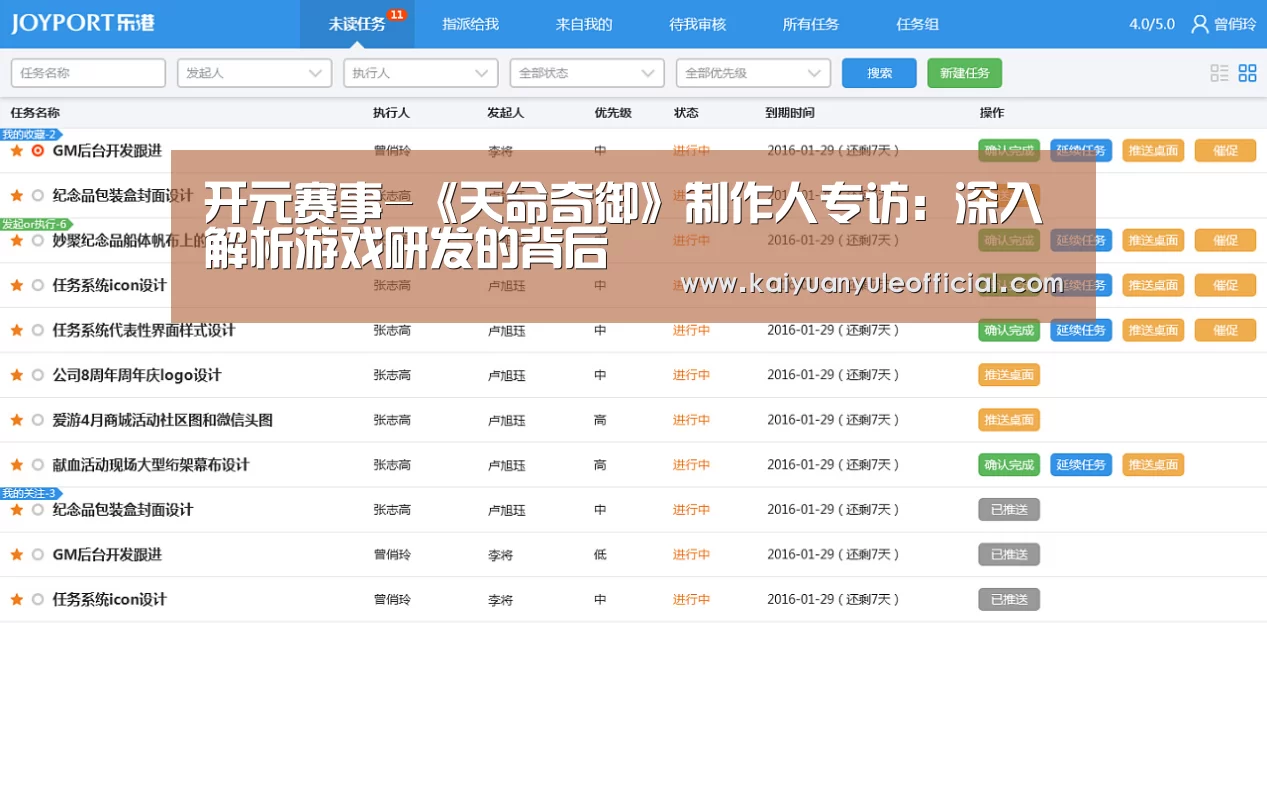Select radio for 任务系统icon设计 by 曾俏玲
Image resolution: width=1267 pixels, height=792 pixels.
38,600
